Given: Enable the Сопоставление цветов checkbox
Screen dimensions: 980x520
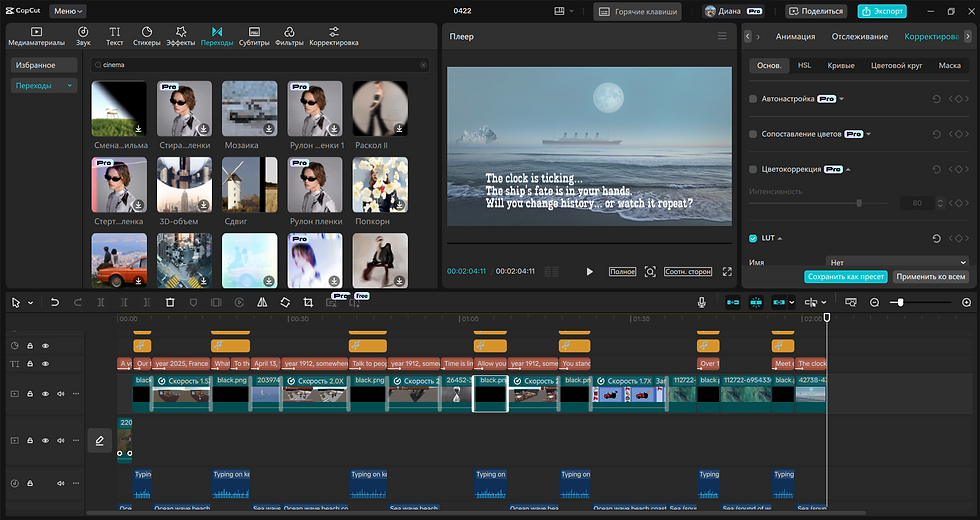Looking at the screenshot, I should tap(753, 134).
